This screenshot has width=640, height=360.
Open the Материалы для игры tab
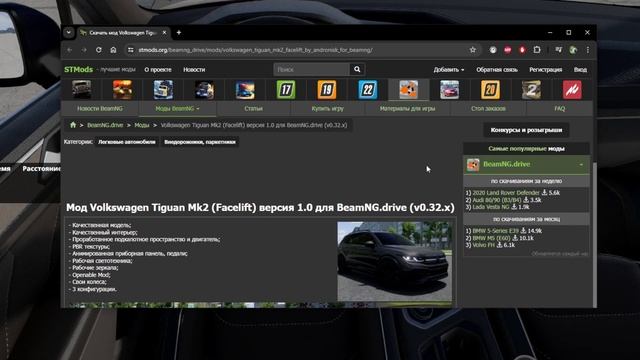[407, 109]
